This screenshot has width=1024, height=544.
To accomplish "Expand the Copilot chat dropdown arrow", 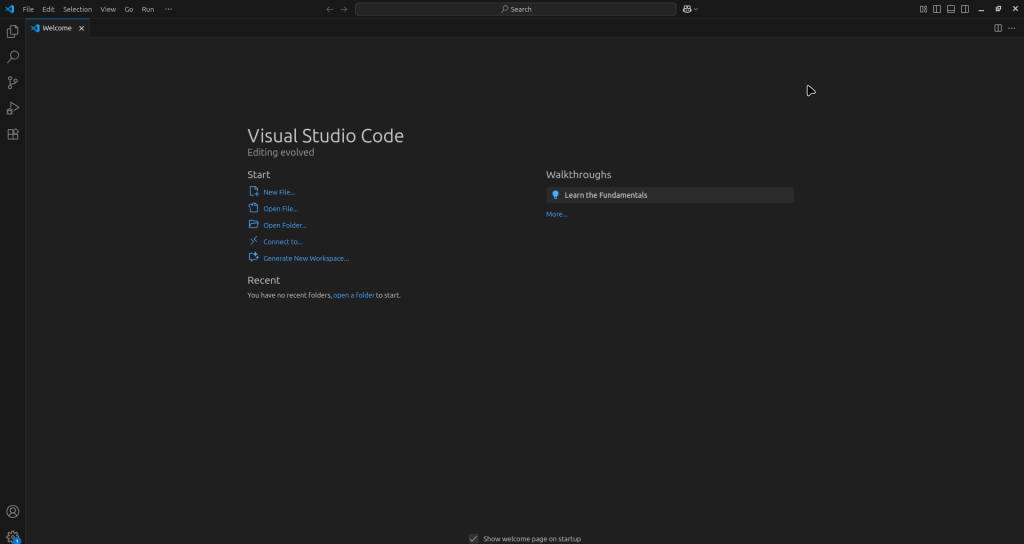I will click(696, 9).
